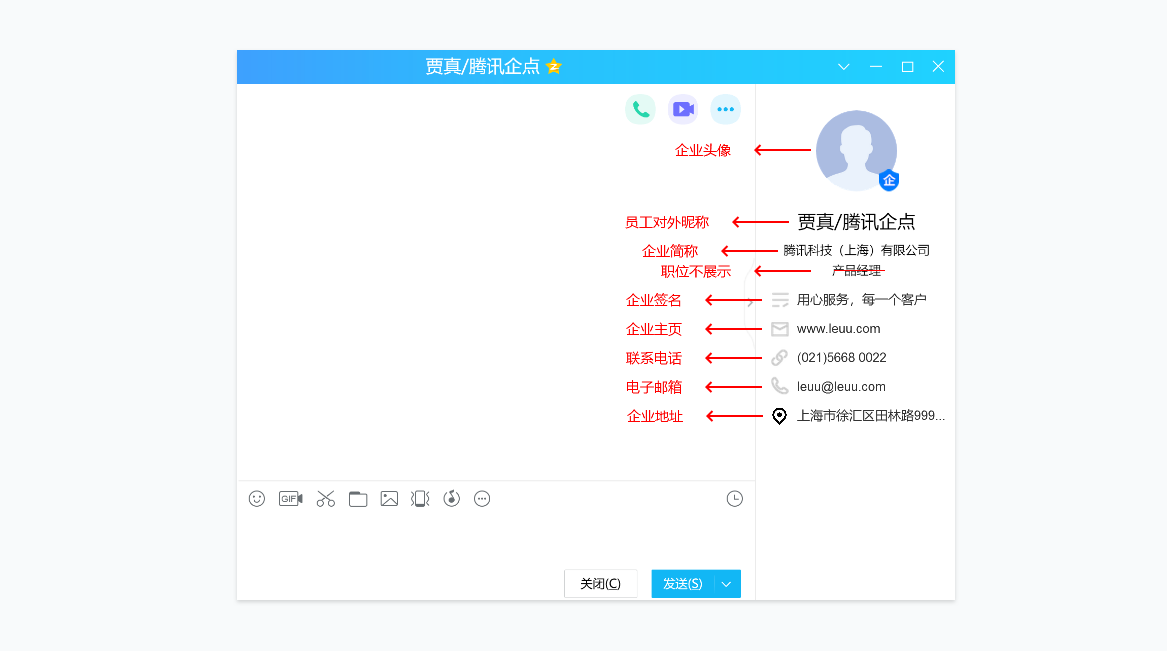
Task: Click the address 上海市徐汇区田林路999...
Action: pyautogui.click(x=871, y=416)
